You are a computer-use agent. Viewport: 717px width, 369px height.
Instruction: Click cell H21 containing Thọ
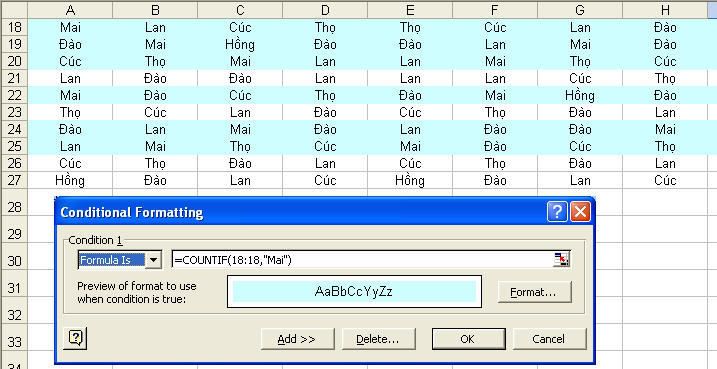tap(665, 78)
